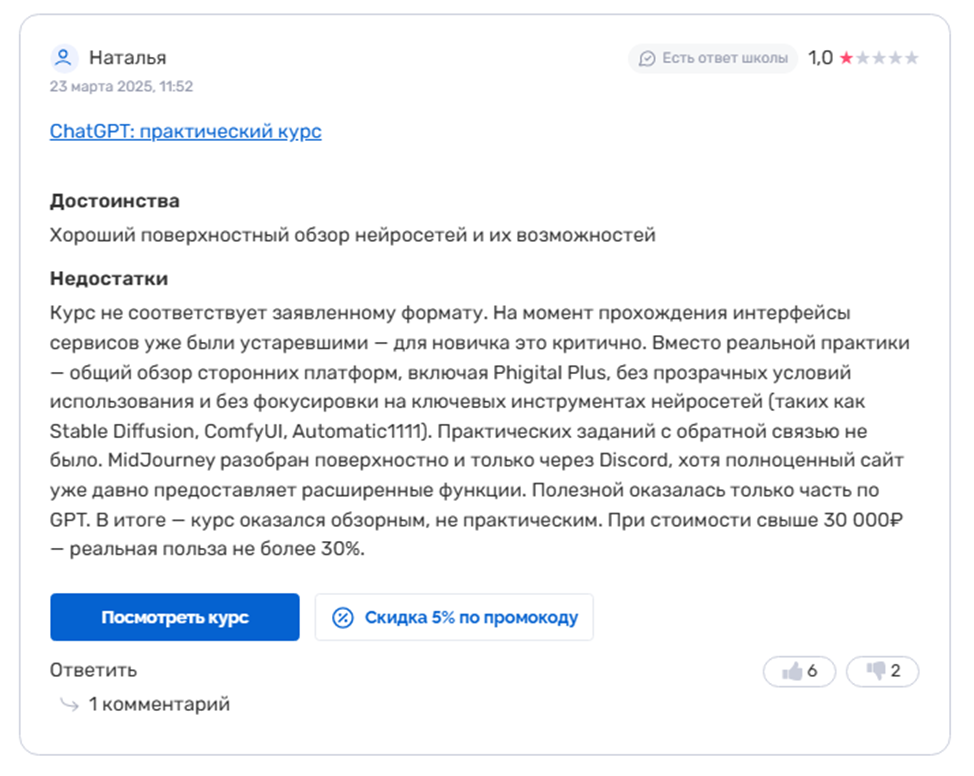This screenshot has width=974, height=776.
Task: Click the middle (third) rating star
Action: pyautogui.click(x=879, y=58)
